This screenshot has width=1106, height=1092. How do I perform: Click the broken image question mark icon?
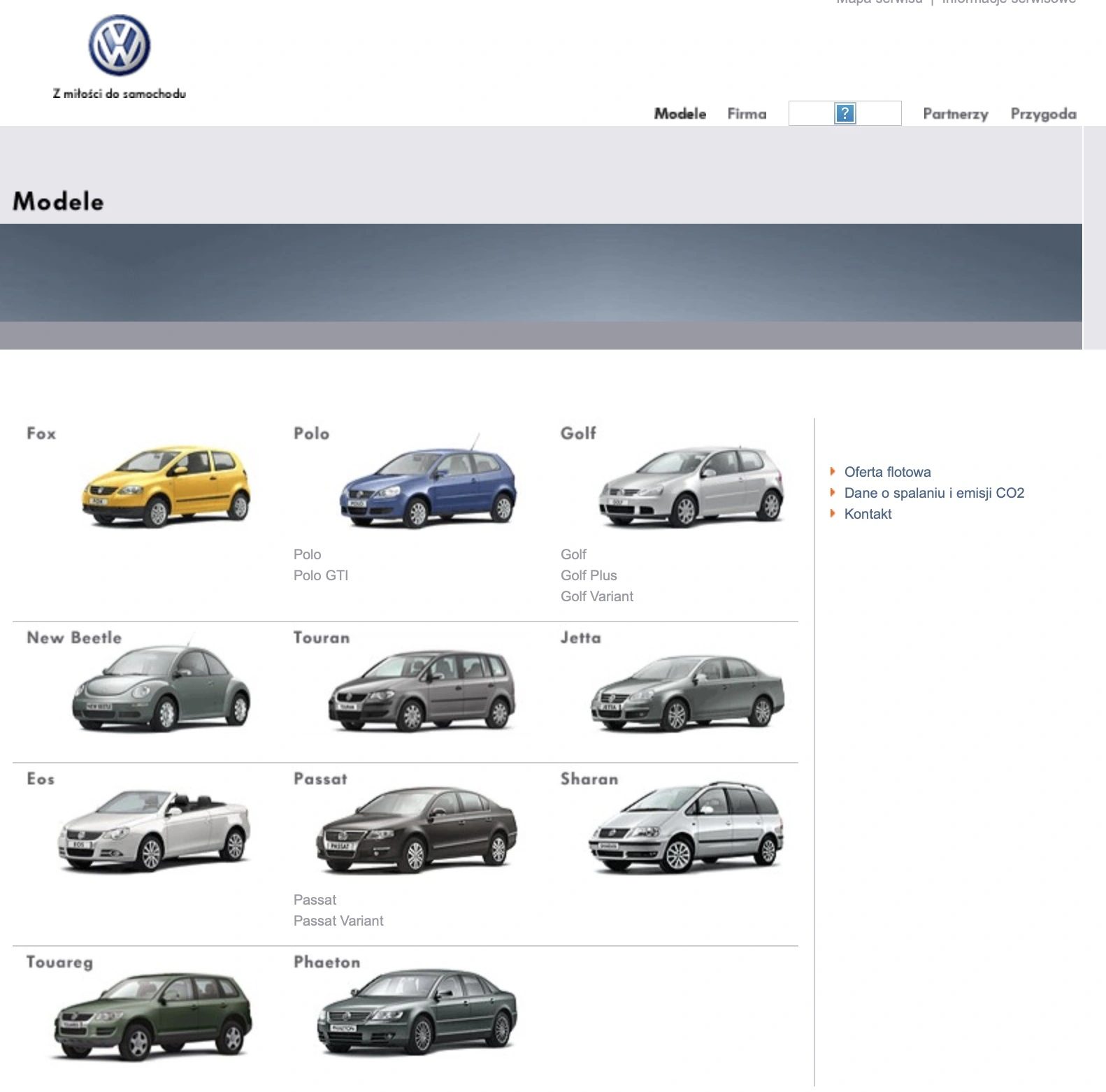pyautogui.click(x=845, y=113)
